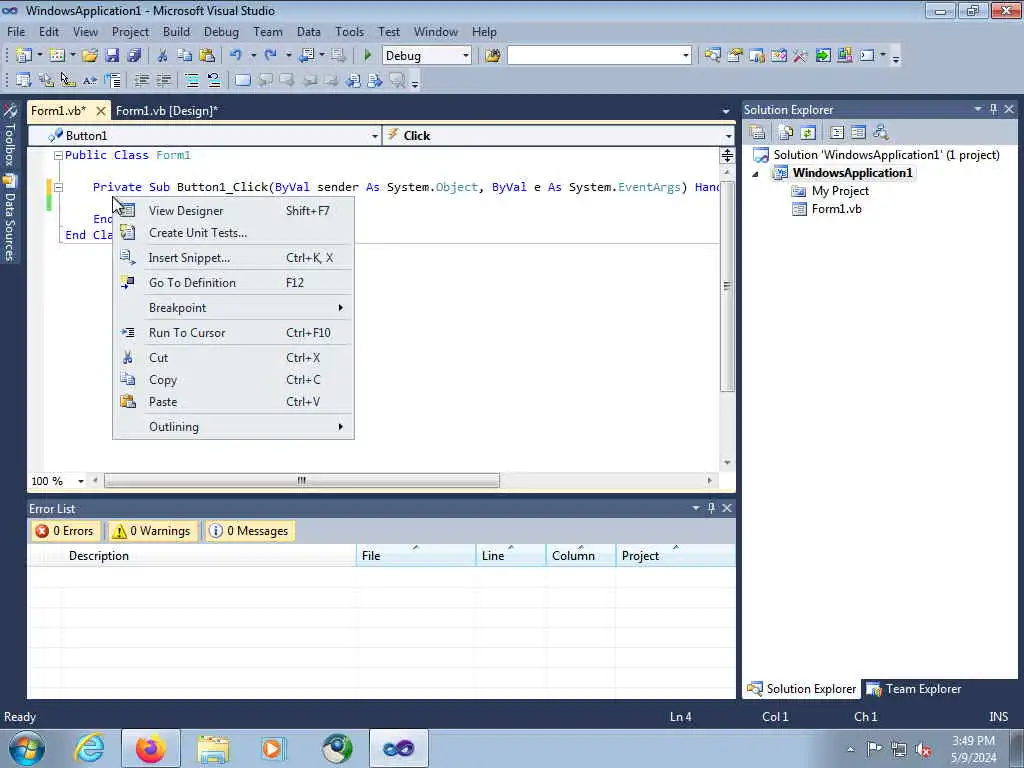This screenshot has width=1024, height=768.
Task: Click the Undo arrow icon
Action: 235,56
